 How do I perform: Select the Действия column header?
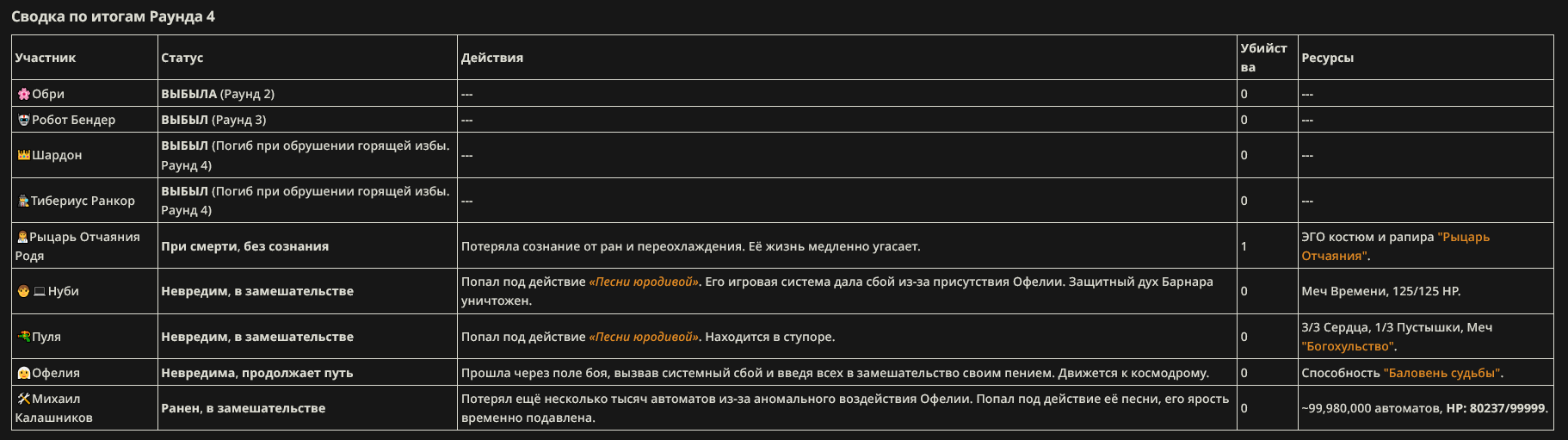(x=492, y=58)
